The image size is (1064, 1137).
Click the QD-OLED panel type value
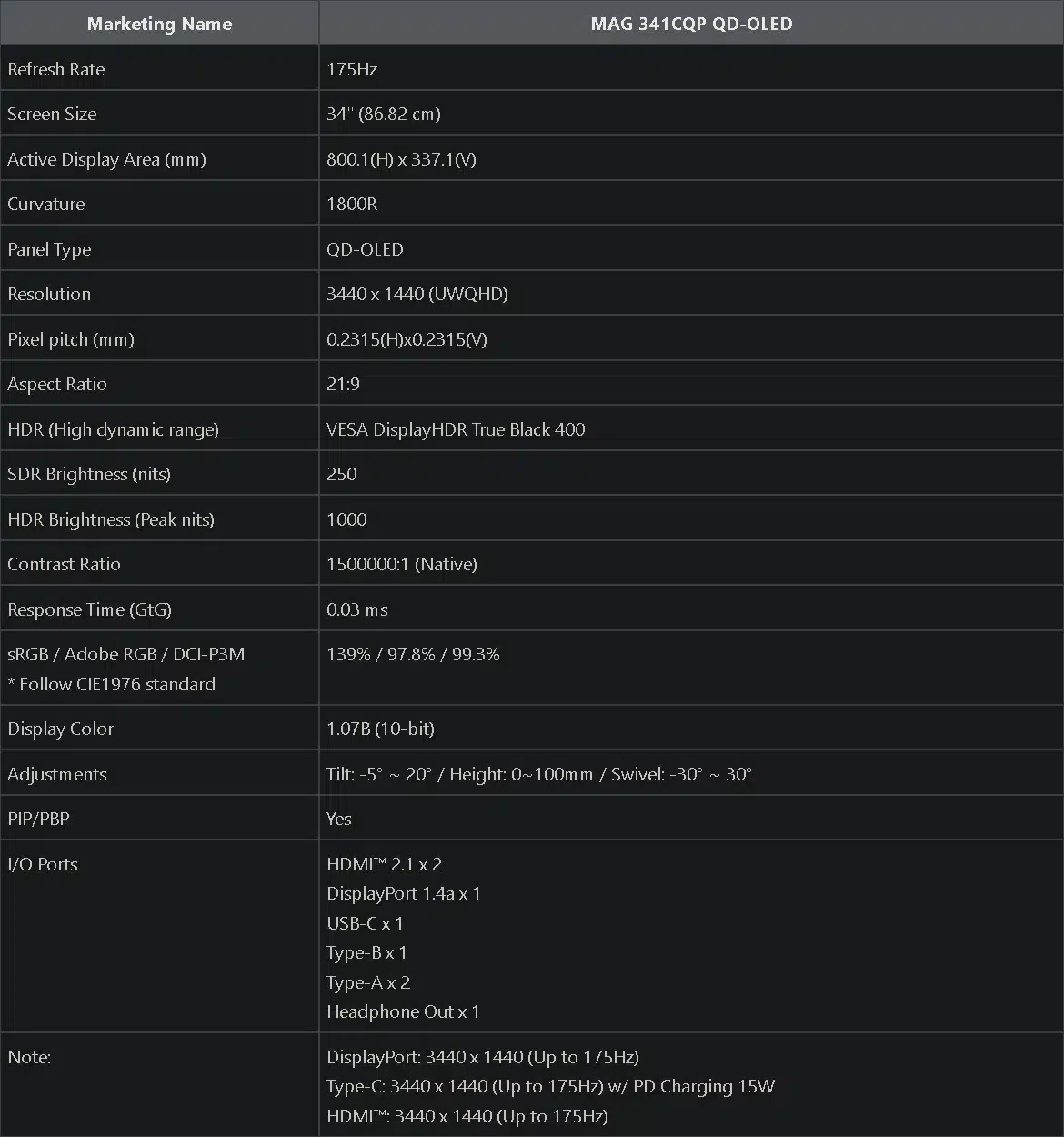tap(365, 249)
